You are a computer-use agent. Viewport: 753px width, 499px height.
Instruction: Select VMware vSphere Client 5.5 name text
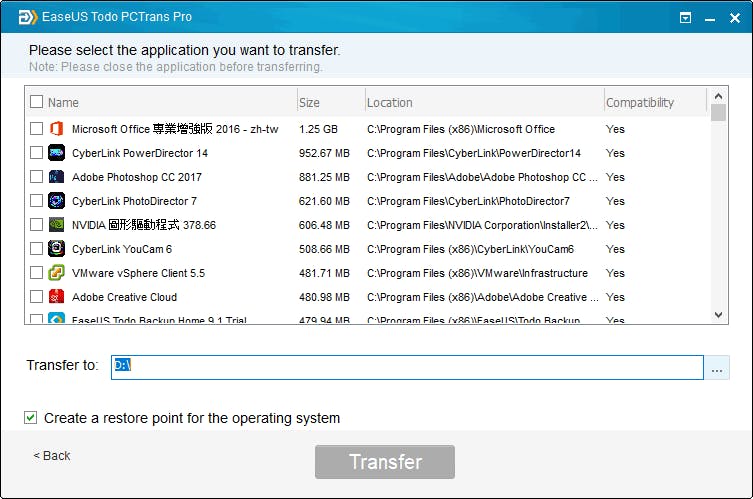138,273
